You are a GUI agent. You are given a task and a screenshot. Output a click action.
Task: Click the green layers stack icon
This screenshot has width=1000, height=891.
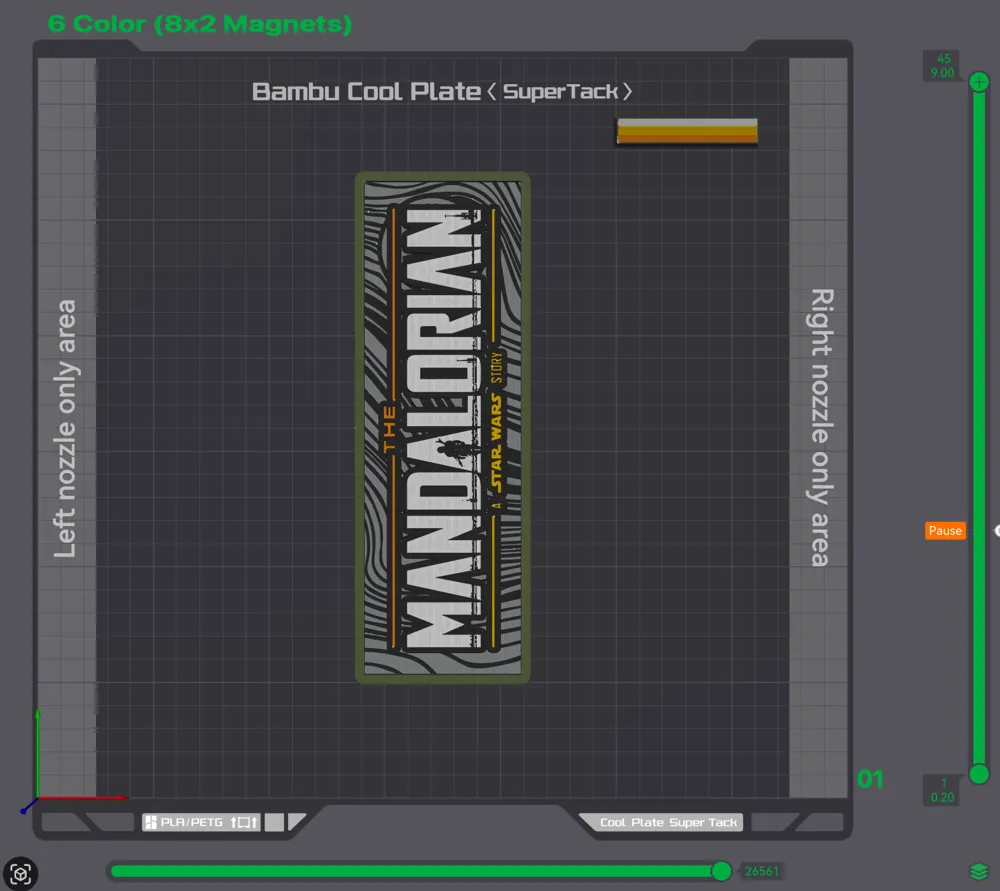(x=979, y=871)
